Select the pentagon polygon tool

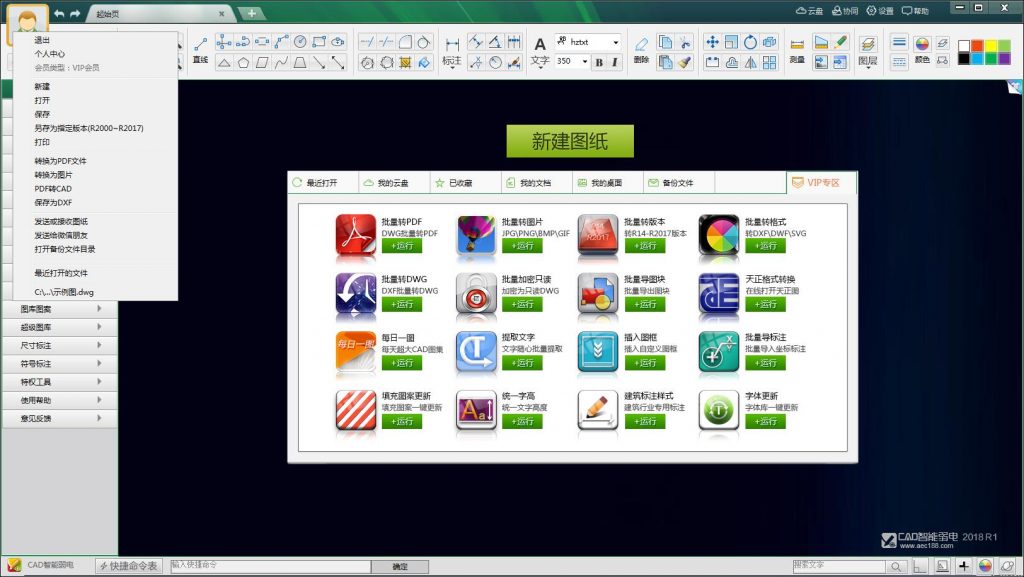click(x=243, y=63)
